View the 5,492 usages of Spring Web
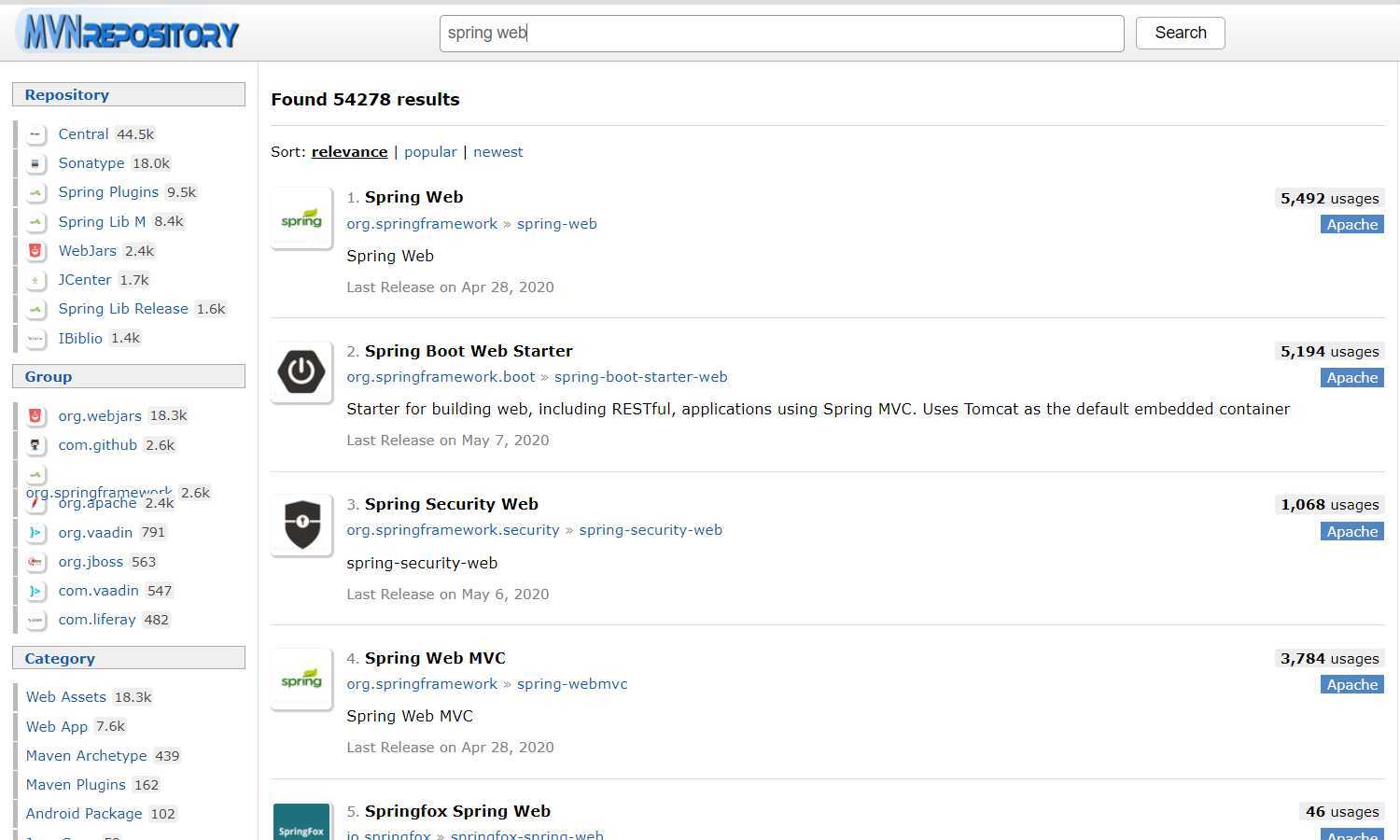This screenshot has height=840, width=1400. (1329, 199)
